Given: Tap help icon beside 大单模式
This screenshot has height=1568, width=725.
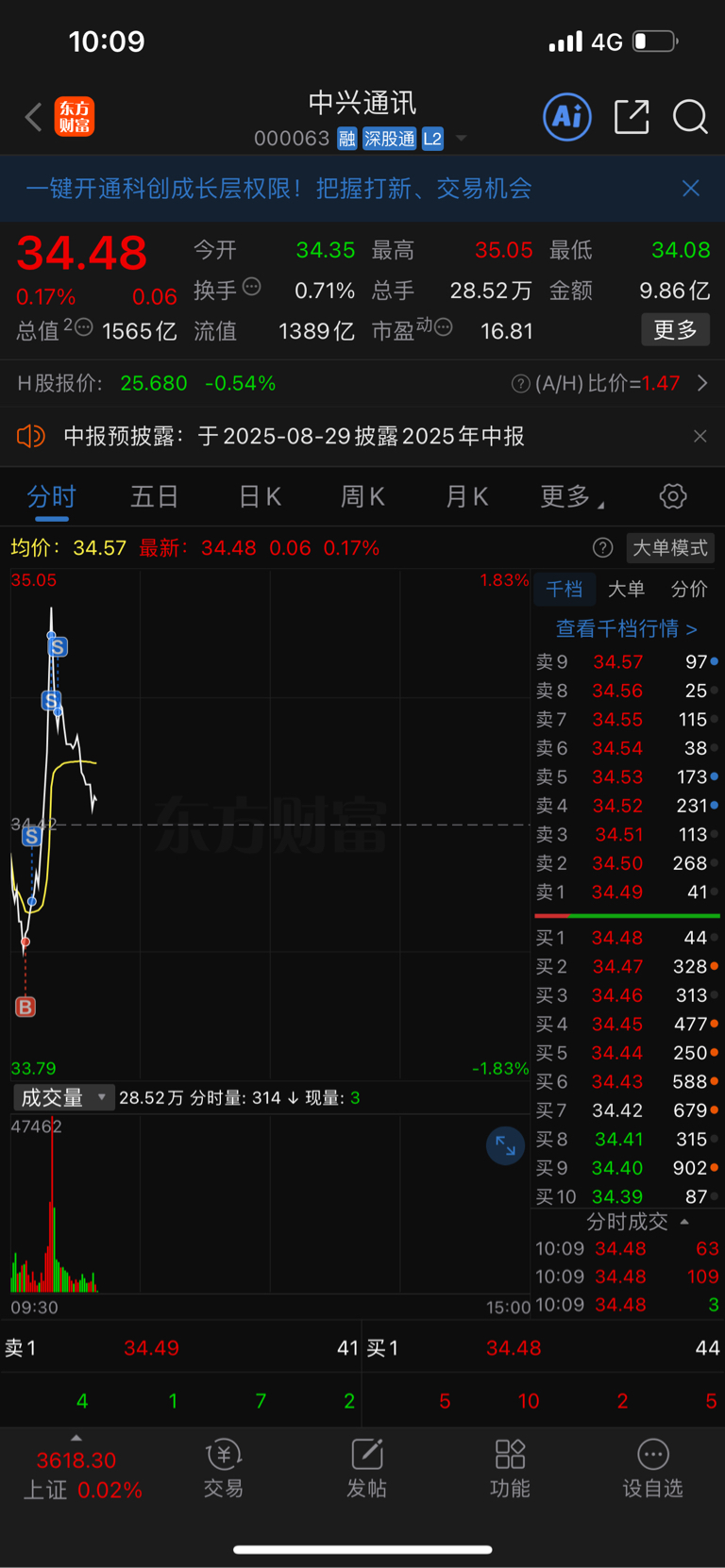Looking at the screenshot, I should coord(602,548).
